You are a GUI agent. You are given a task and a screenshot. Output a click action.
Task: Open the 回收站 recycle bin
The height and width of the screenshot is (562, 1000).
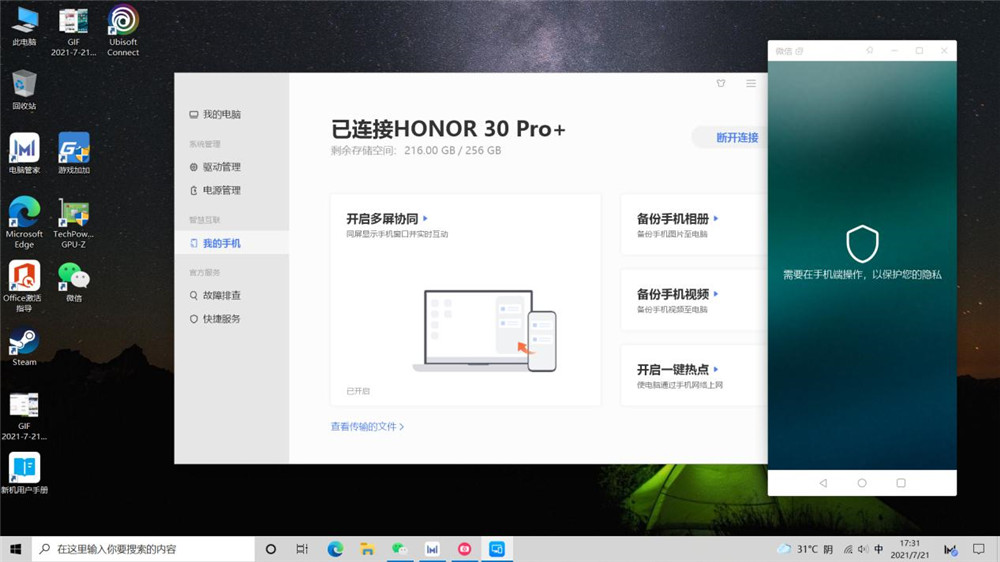[x=24, y=89]
